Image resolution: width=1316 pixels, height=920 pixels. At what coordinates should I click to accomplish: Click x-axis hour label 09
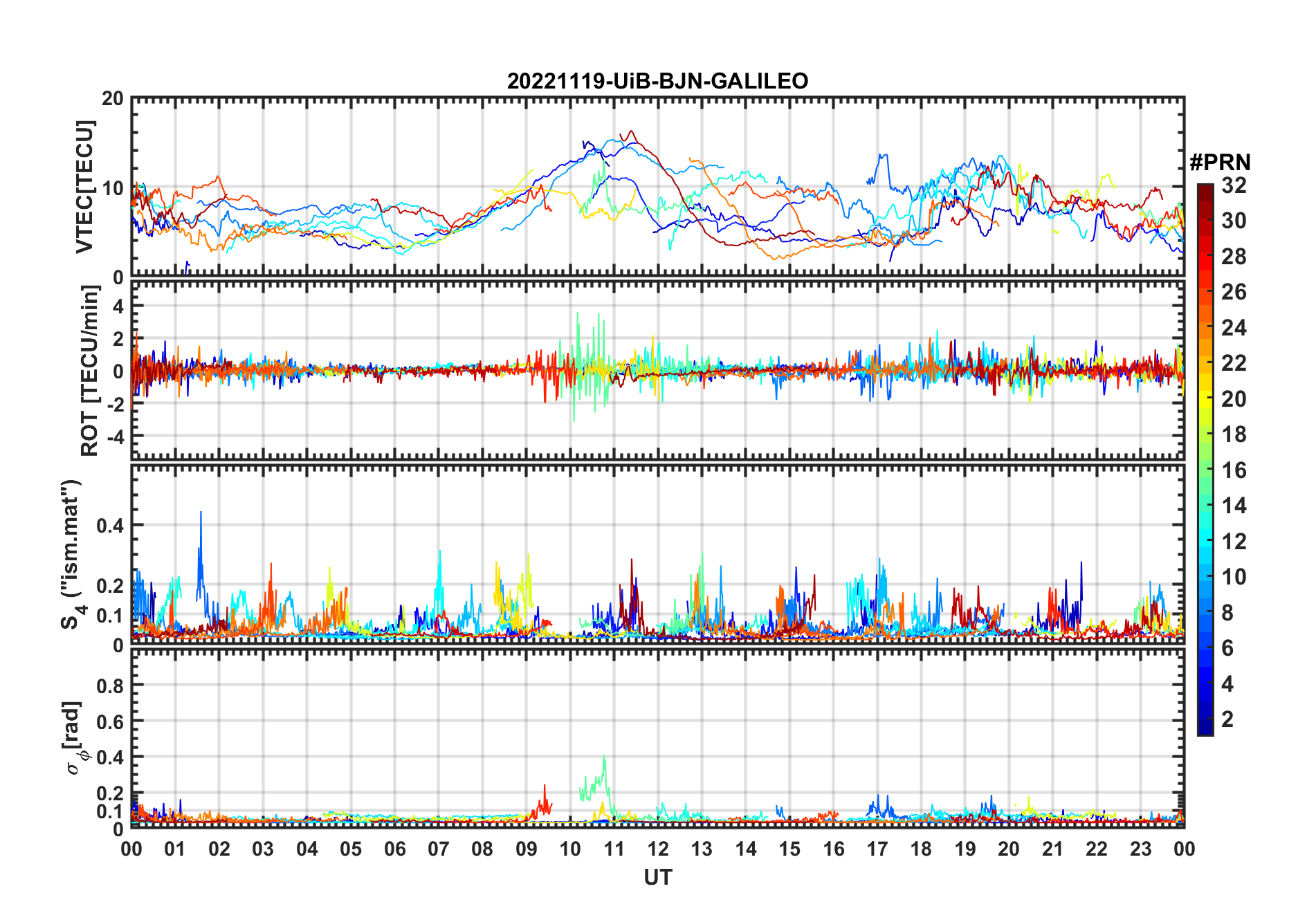click(x=527, y=849)
